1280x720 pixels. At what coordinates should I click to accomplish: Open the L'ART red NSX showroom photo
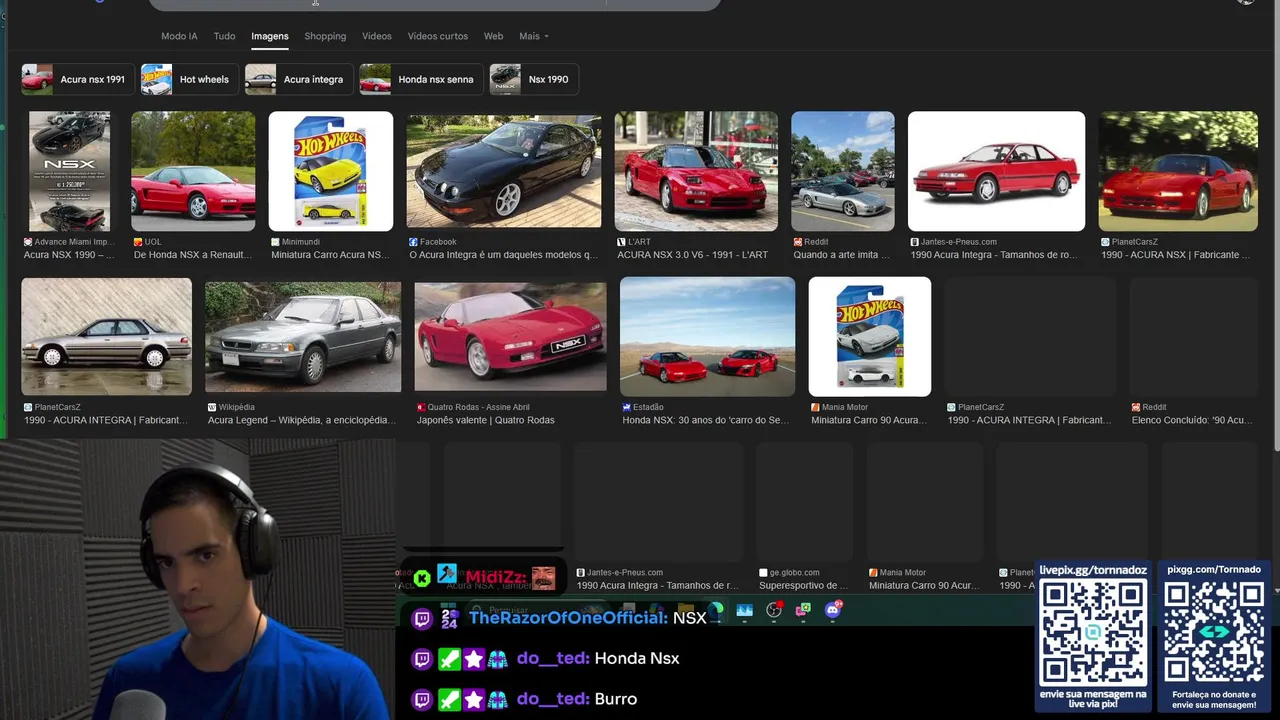coord(696,171)
